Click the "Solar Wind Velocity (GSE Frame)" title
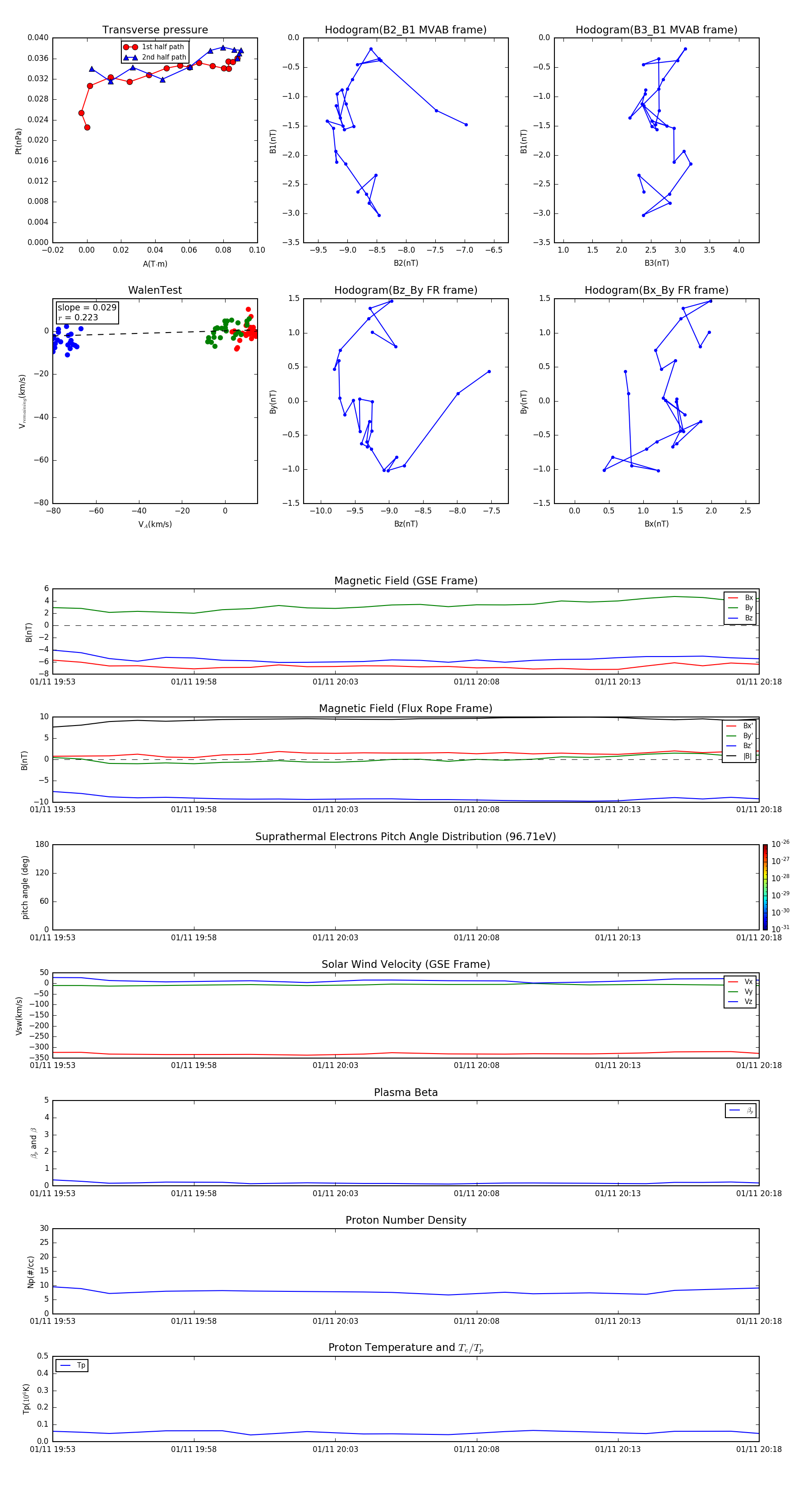Viewport: 812px width, 1489px height. tap(406, 965)
